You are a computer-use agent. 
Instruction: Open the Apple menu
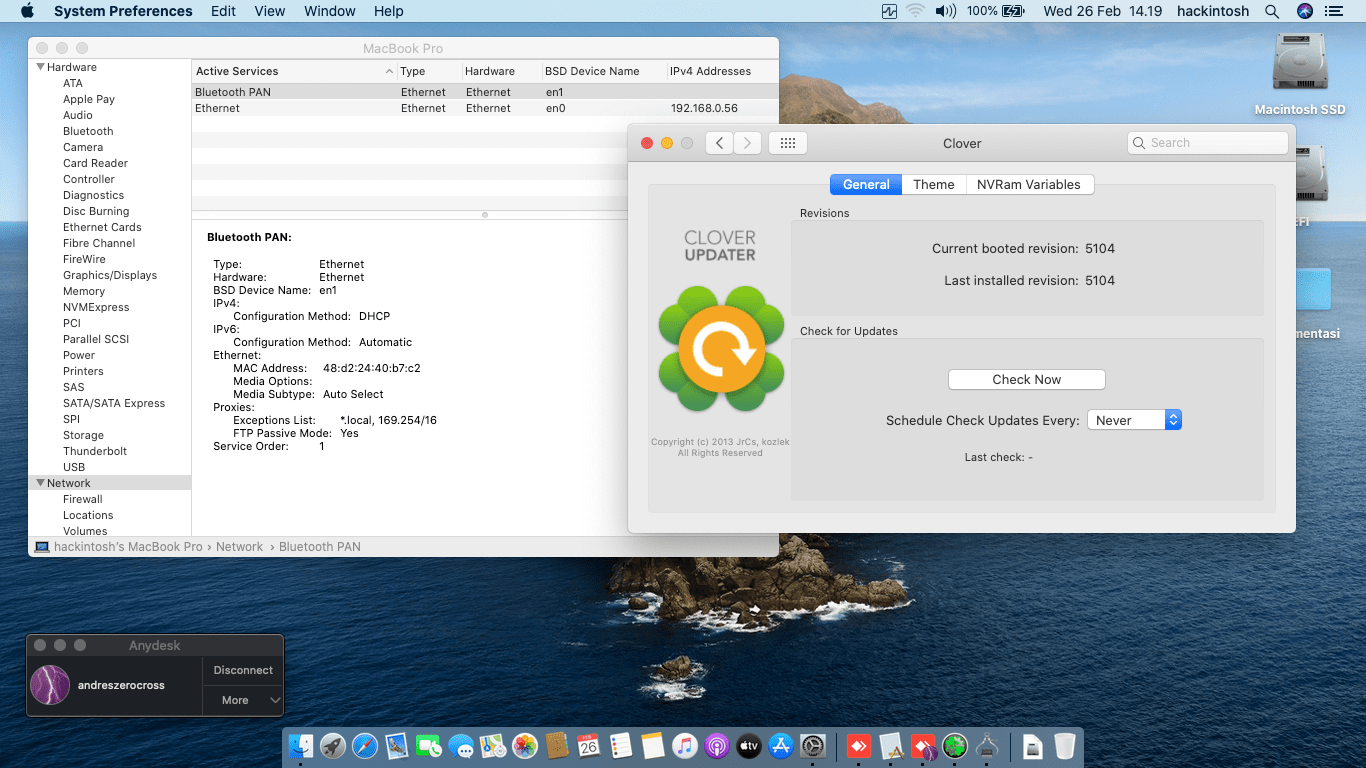tap(27, 11)
